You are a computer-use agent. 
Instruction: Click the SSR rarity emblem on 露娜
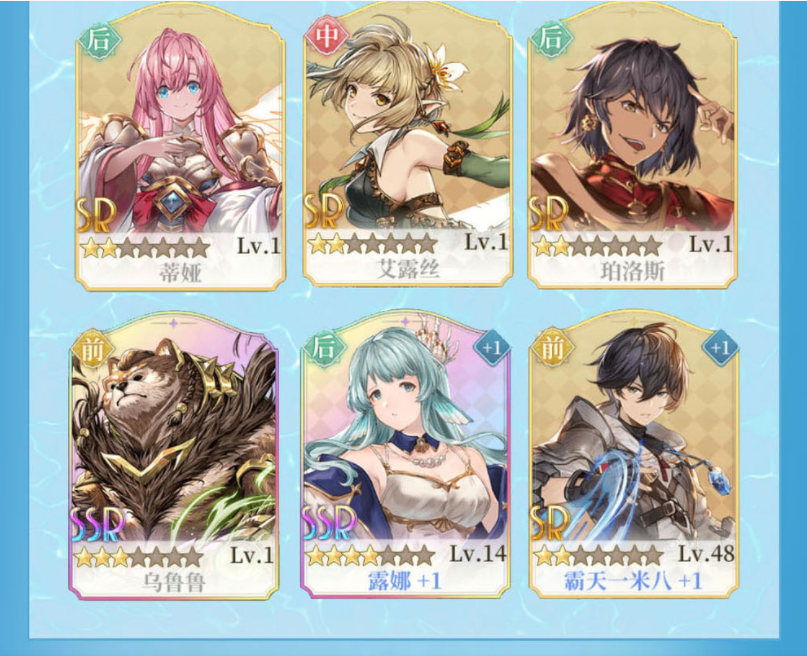point(329,522)
